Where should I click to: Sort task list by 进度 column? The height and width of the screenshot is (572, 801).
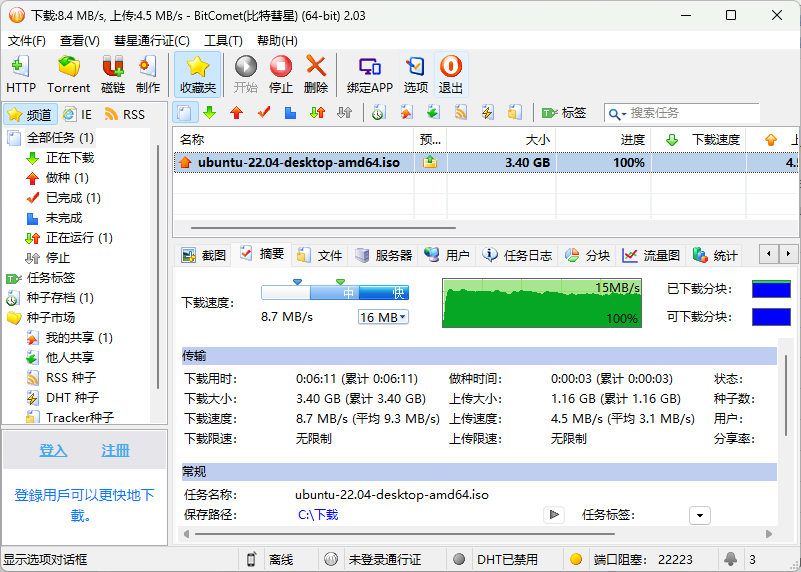point(603,139)
